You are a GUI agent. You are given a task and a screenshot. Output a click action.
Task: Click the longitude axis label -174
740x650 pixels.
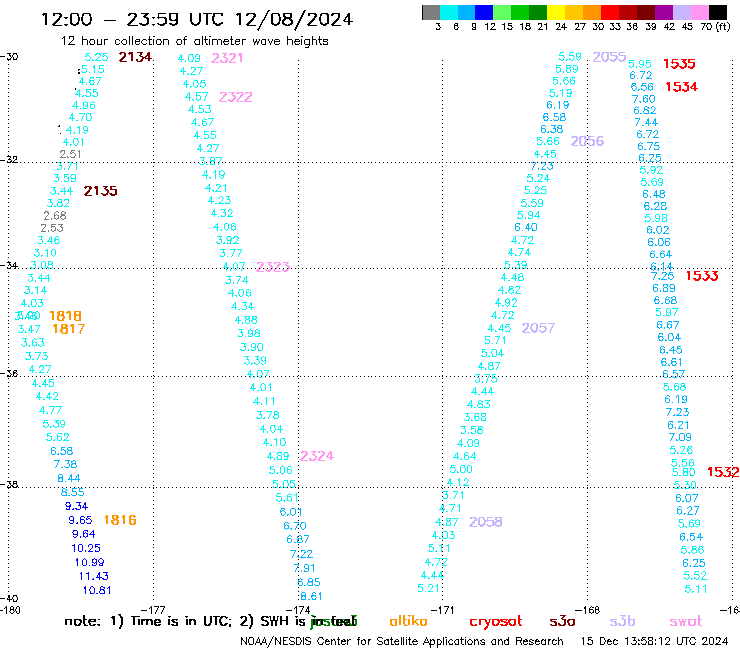click(298, 610)
